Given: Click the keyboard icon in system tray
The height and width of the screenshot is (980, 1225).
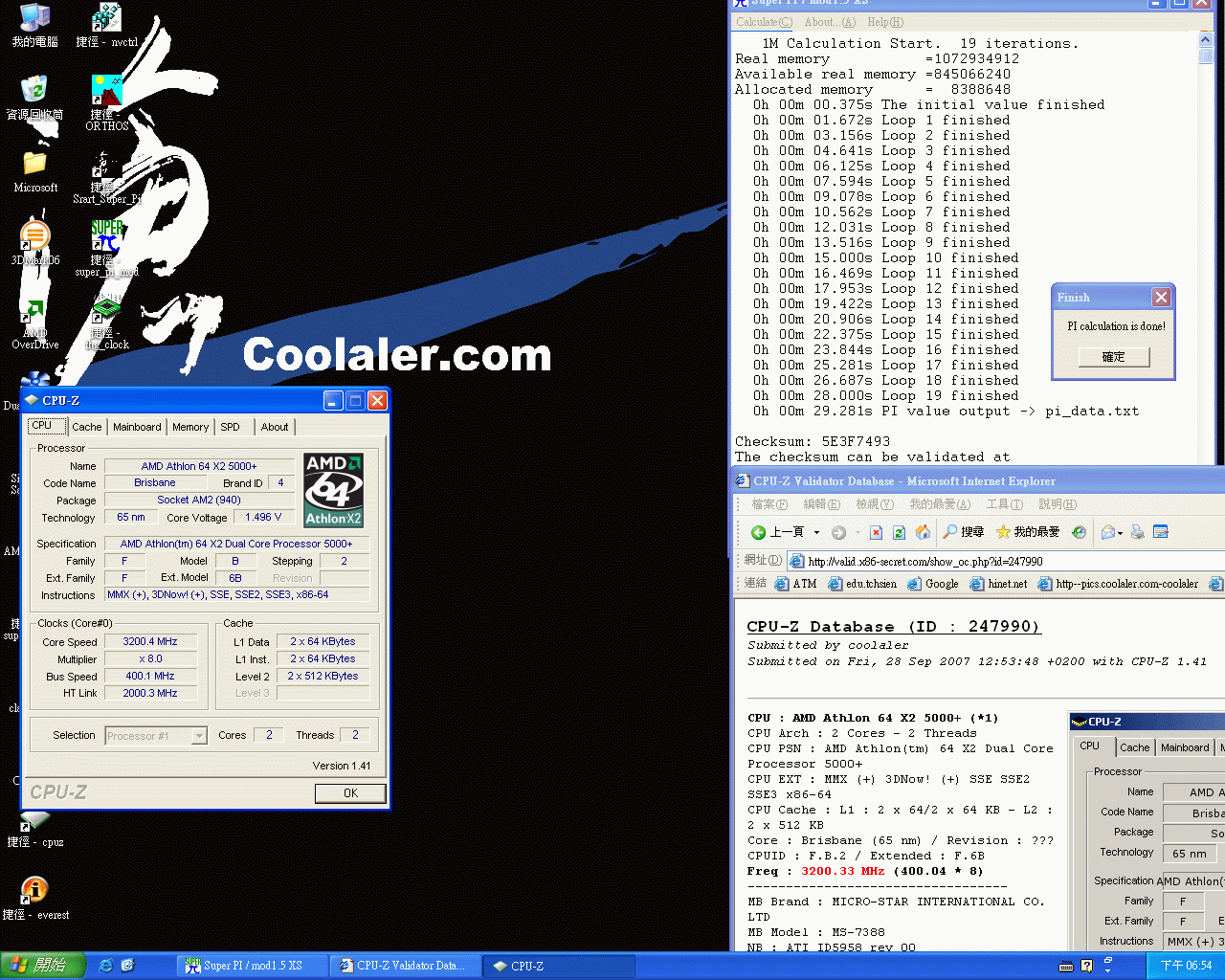Looking at the screenshot, I should (x=1066, y=966).
